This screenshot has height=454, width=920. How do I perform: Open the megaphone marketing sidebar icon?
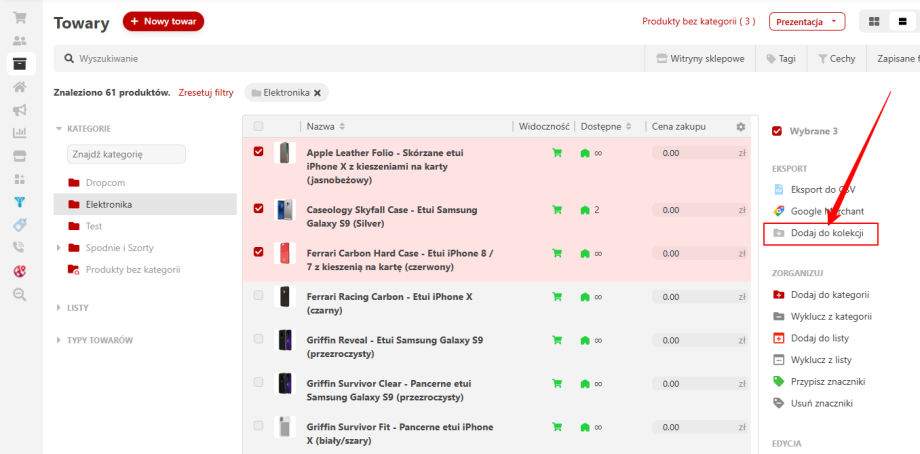click(20, 109)
